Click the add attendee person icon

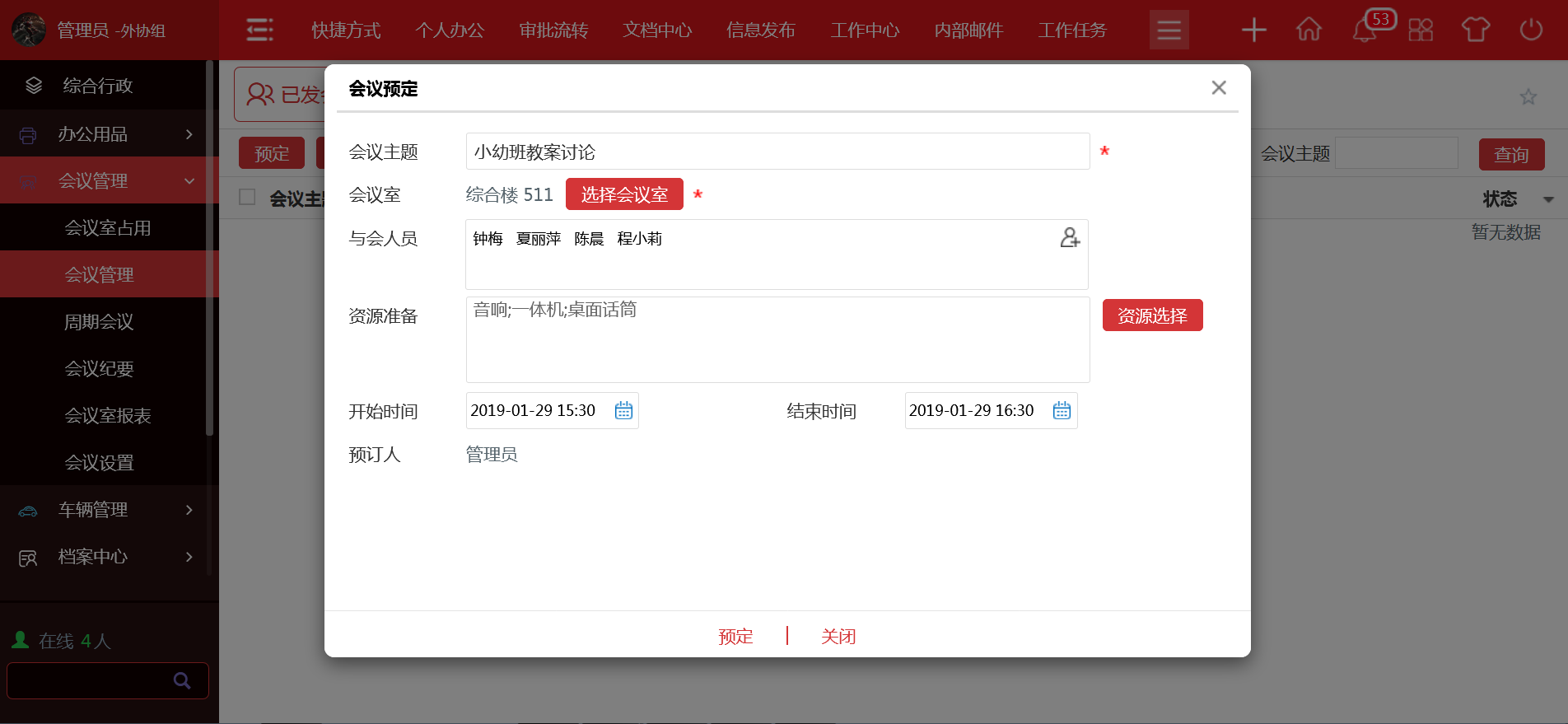coord(1069,238)
